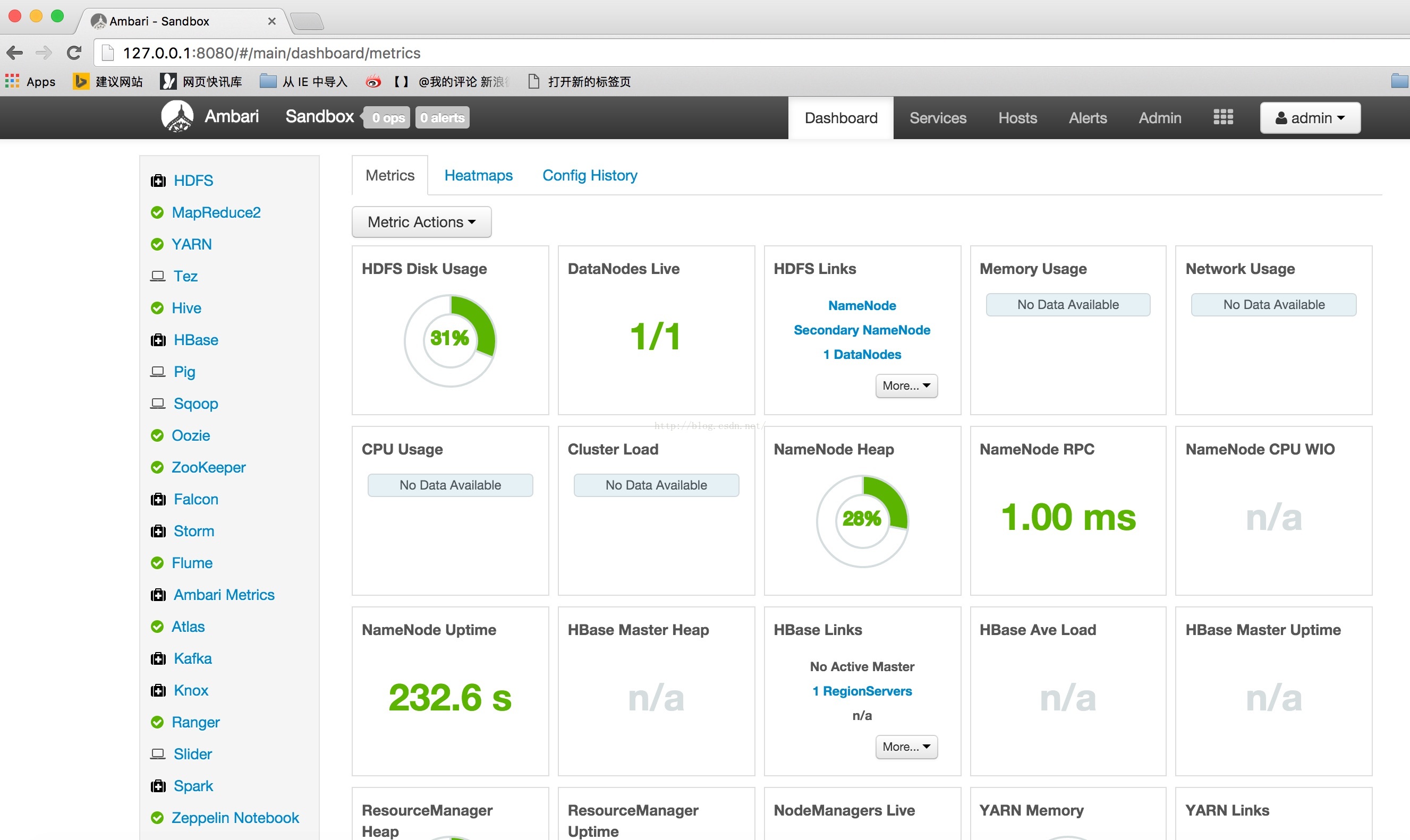Click the Pig client laptop icon
Screen dimensions: 1410x840
(158, 372)
